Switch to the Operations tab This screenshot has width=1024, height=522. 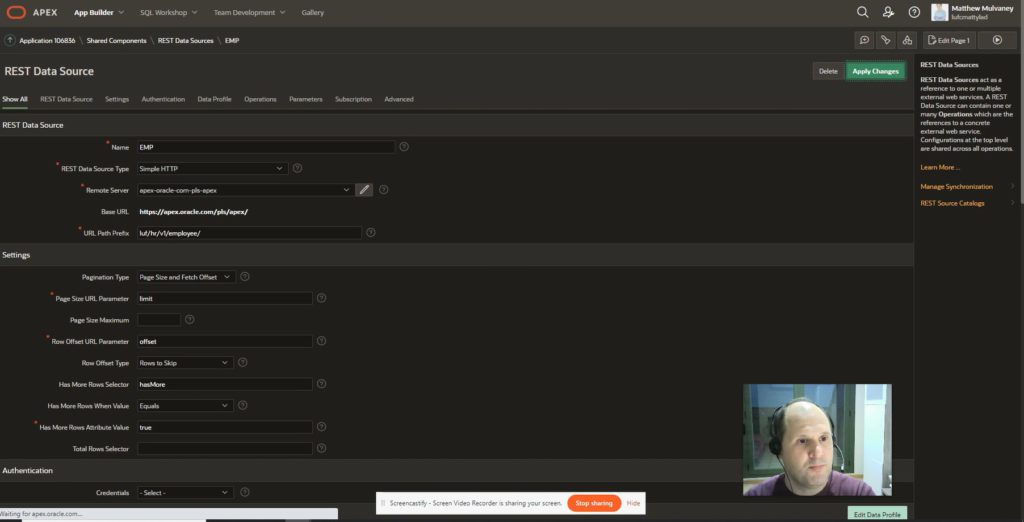pyautogui.click(x=260, y=99)
